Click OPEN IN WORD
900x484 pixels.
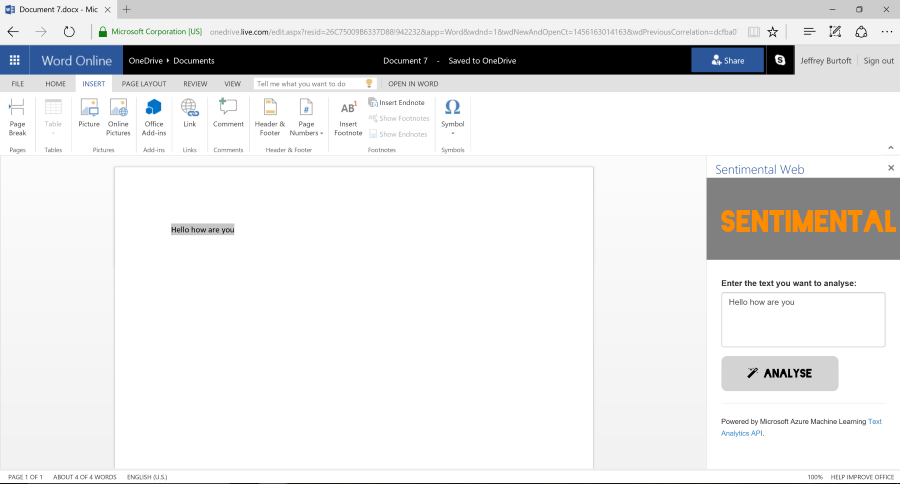click(413, 84)
